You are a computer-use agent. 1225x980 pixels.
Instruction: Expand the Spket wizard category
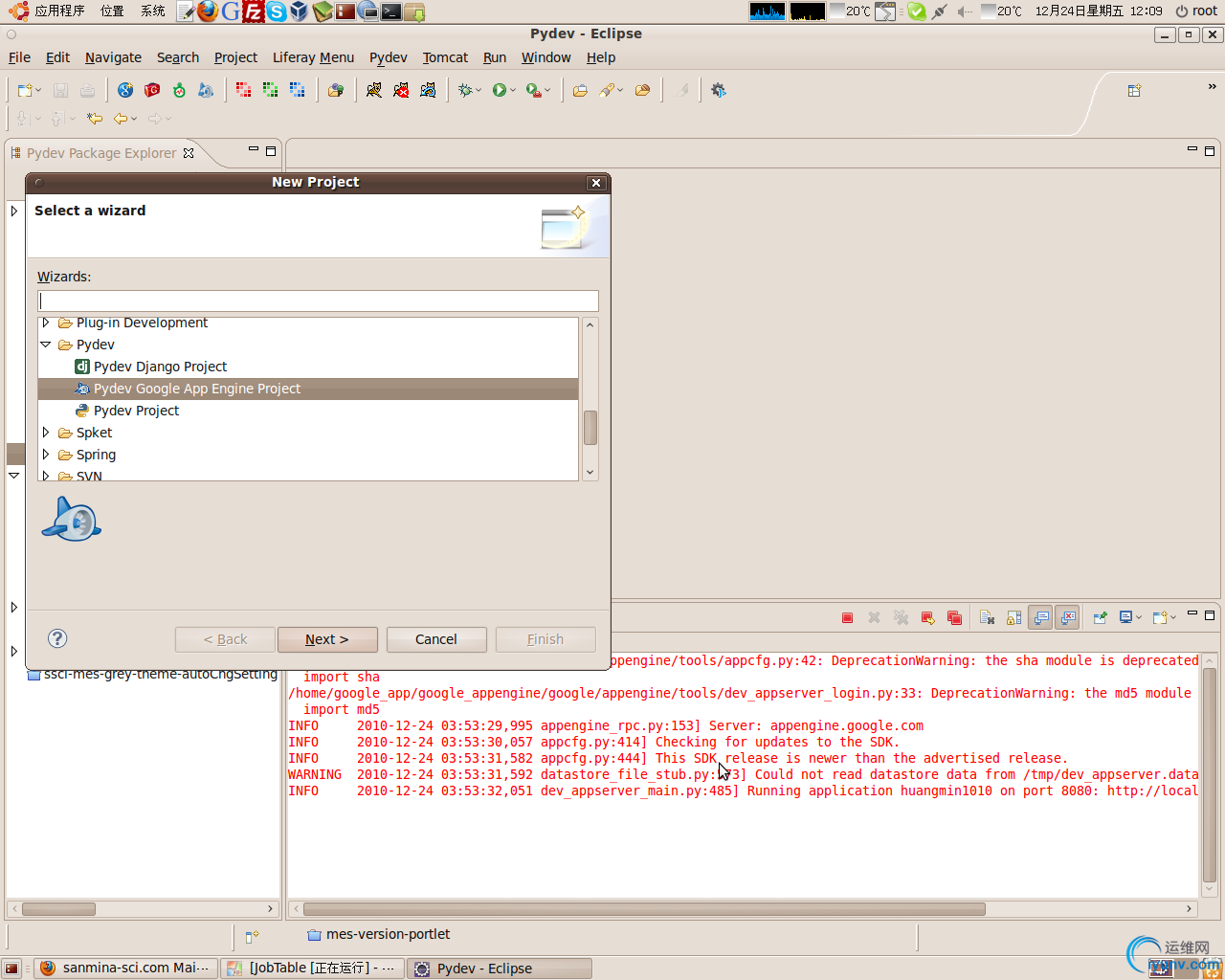tap(46, 433)
